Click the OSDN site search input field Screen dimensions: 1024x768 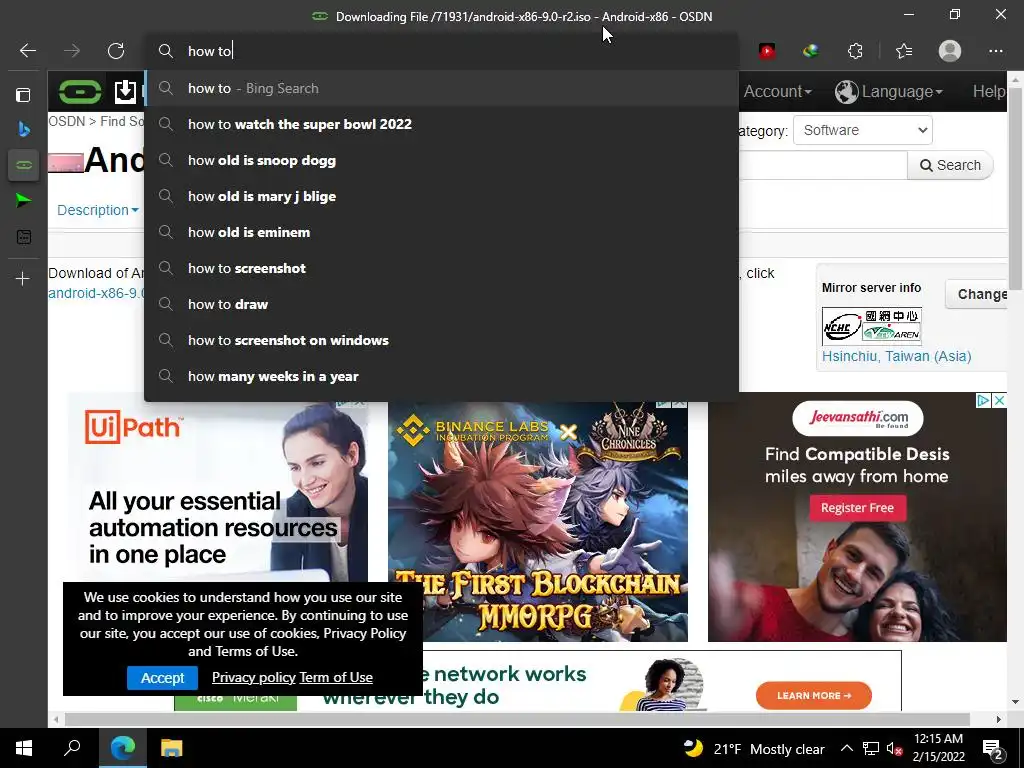(x=823, y=165)
